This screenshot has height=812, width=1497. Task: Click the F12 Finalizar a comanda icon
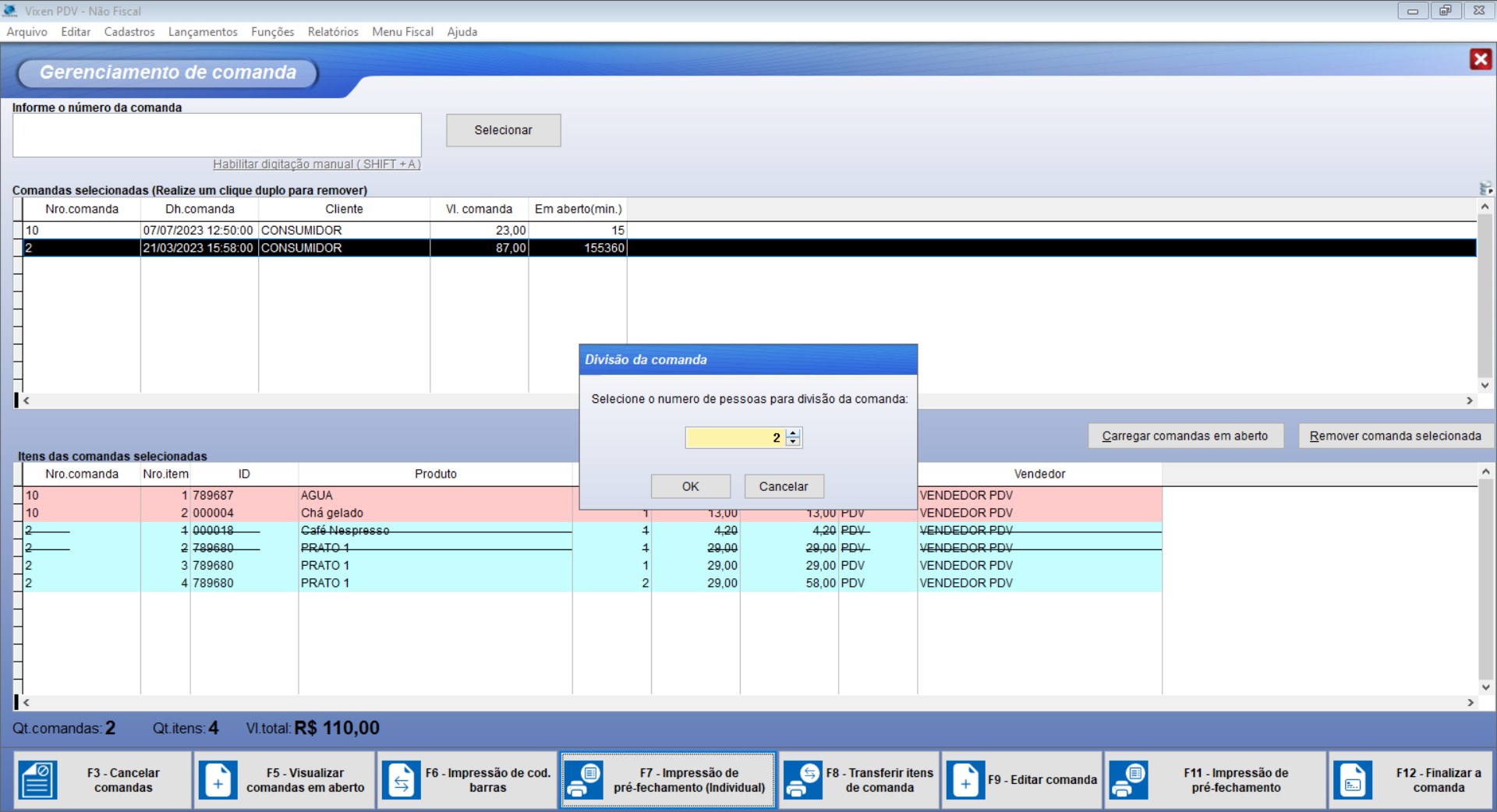coord(1353,780)
